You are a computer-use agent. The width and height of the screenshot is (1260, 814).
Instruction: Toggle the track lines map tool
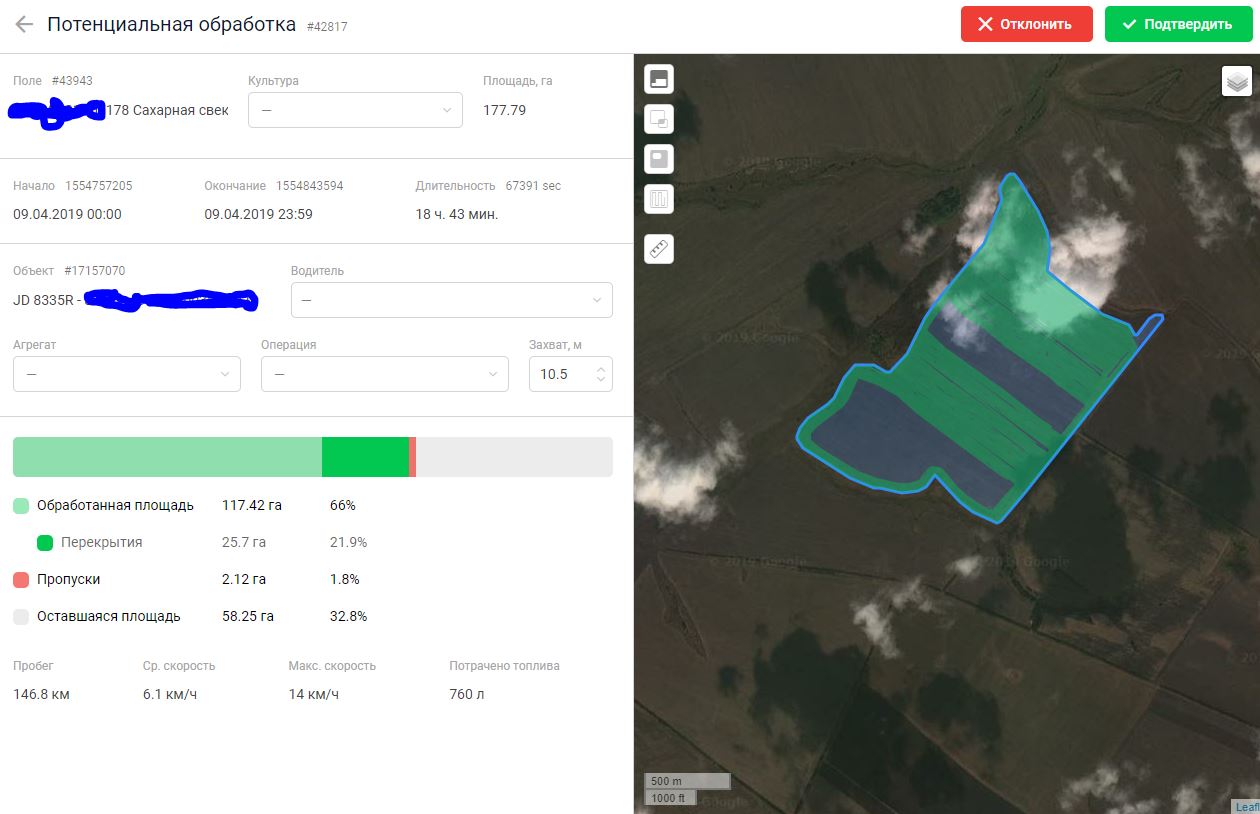coord(659,199)
